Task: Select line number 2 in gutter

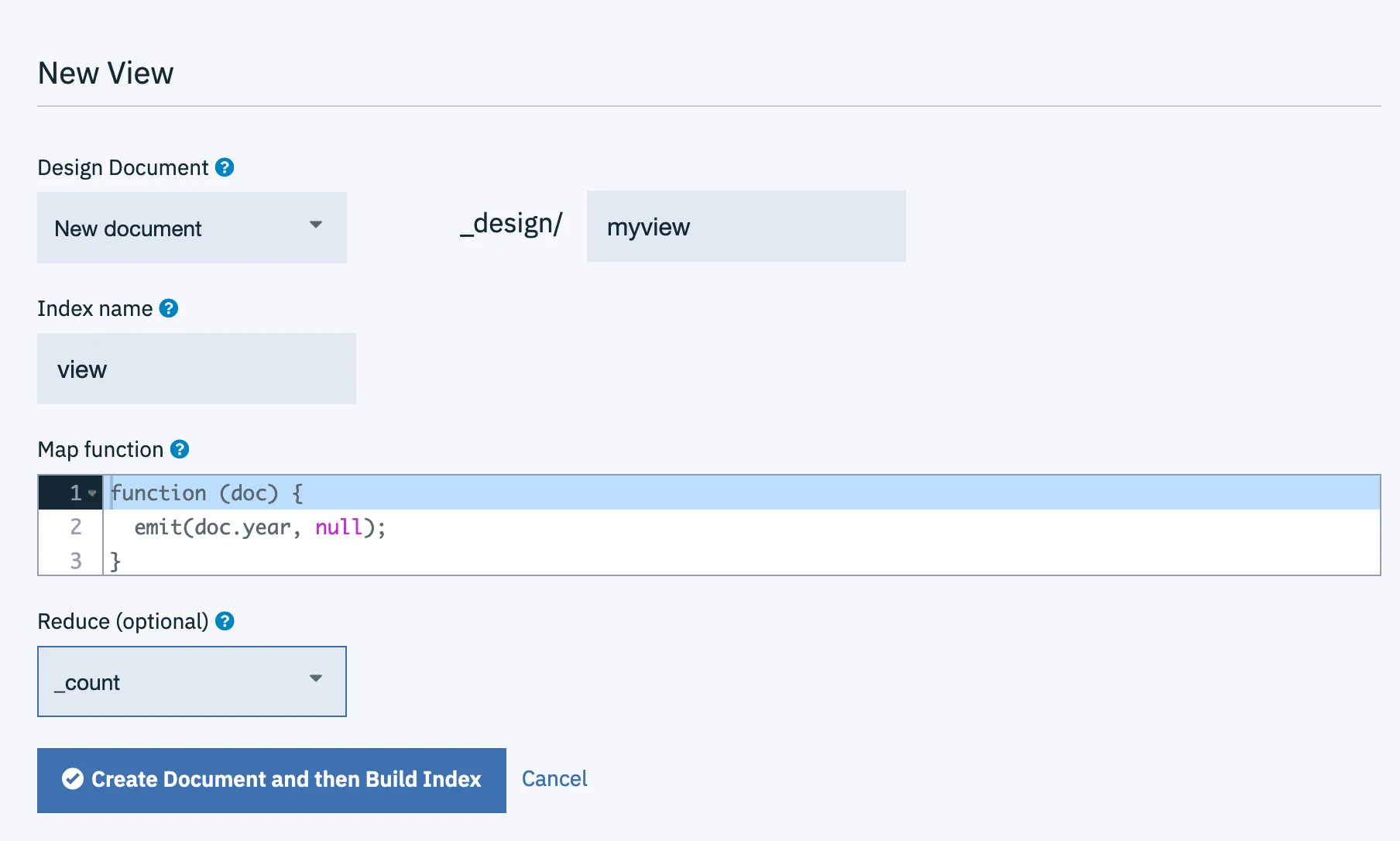Action: pyautogui.click(x=76, y=527)
